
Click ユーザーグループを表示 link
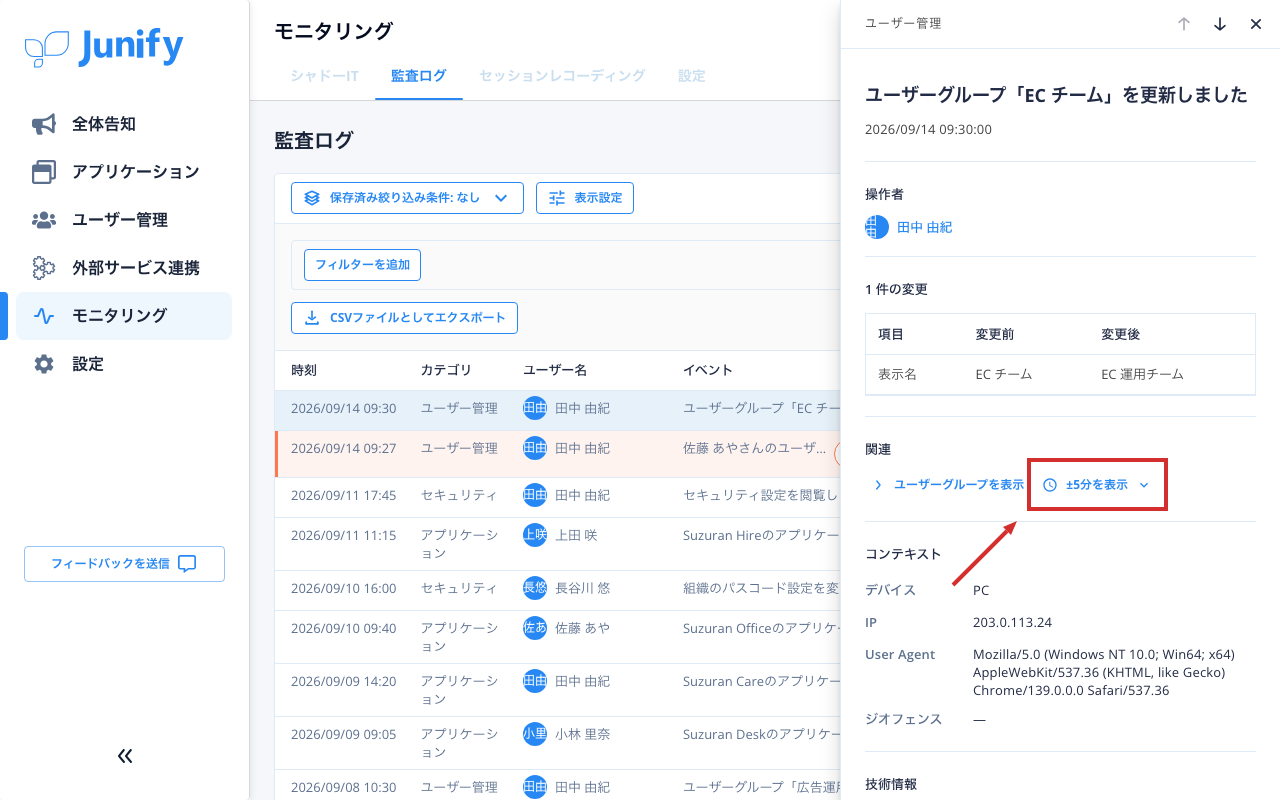949,485
